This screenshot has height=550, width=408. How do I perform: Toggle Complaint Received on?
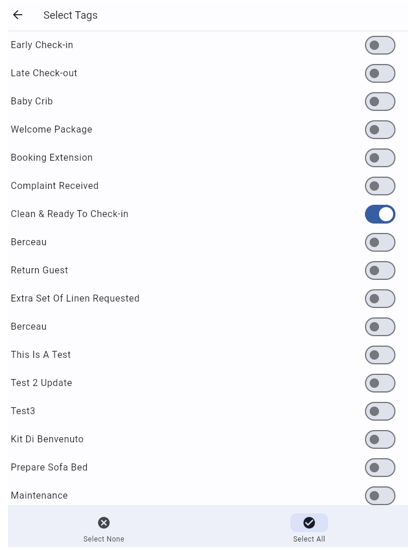(x=380, y=186)
